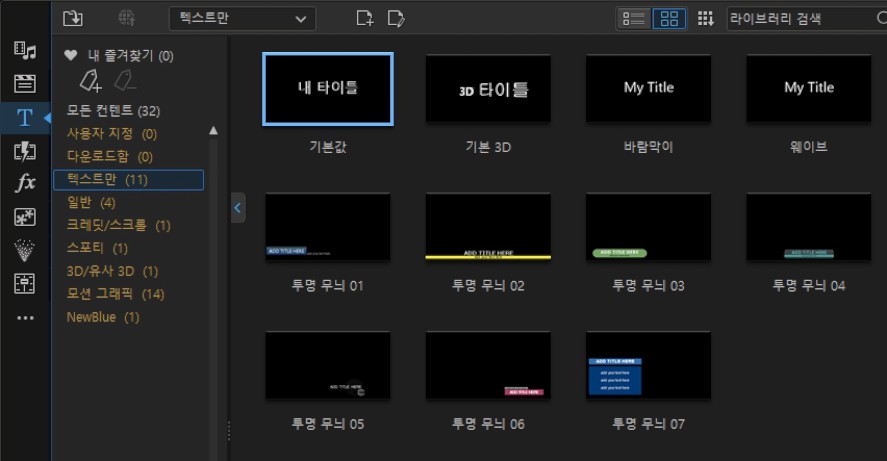Select 사용자 지정 (0) category
887x461 pixels.
tap(112, 133)
